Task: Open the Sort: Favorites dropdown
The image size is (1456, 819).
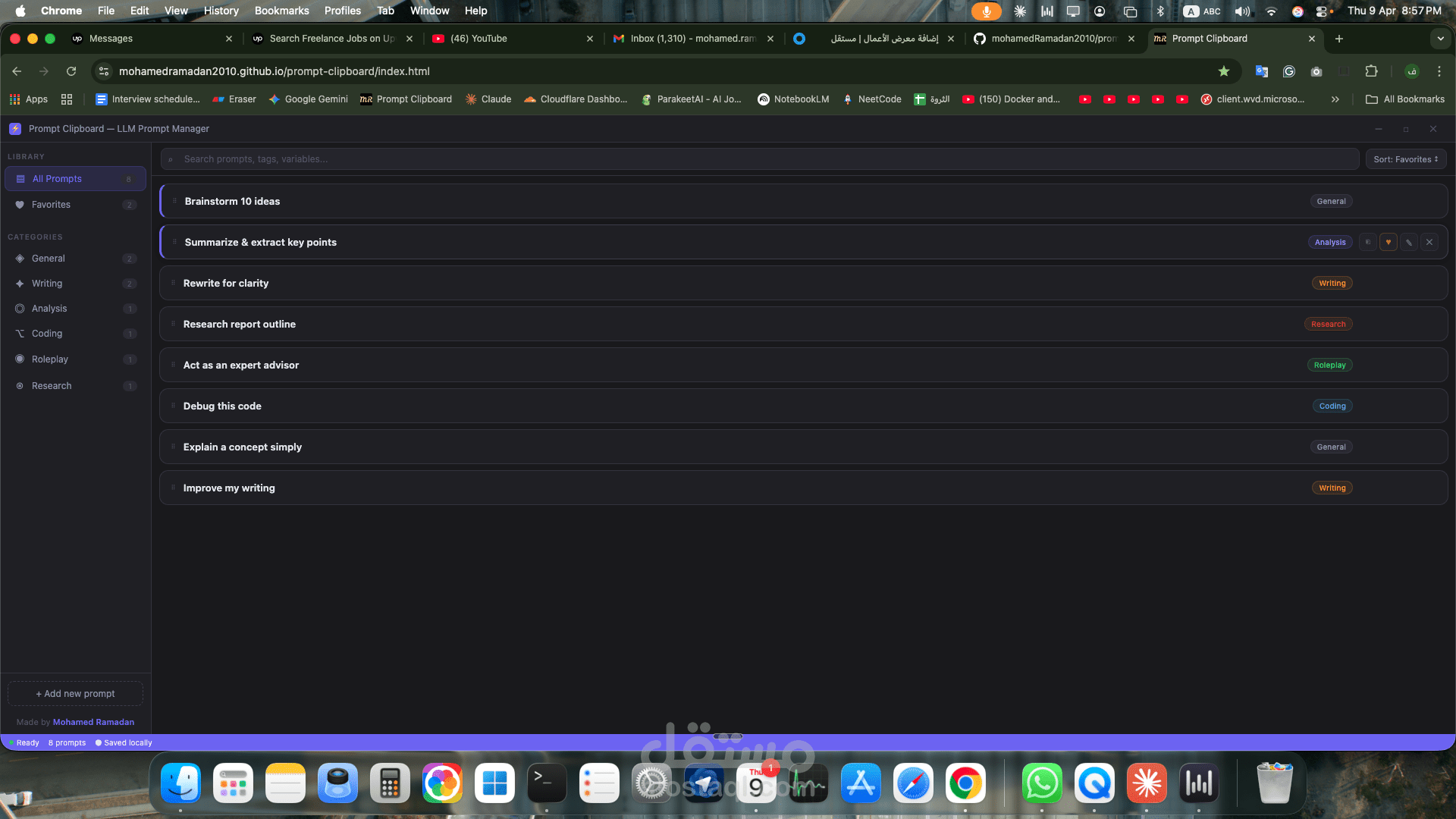Action: 1405,159
